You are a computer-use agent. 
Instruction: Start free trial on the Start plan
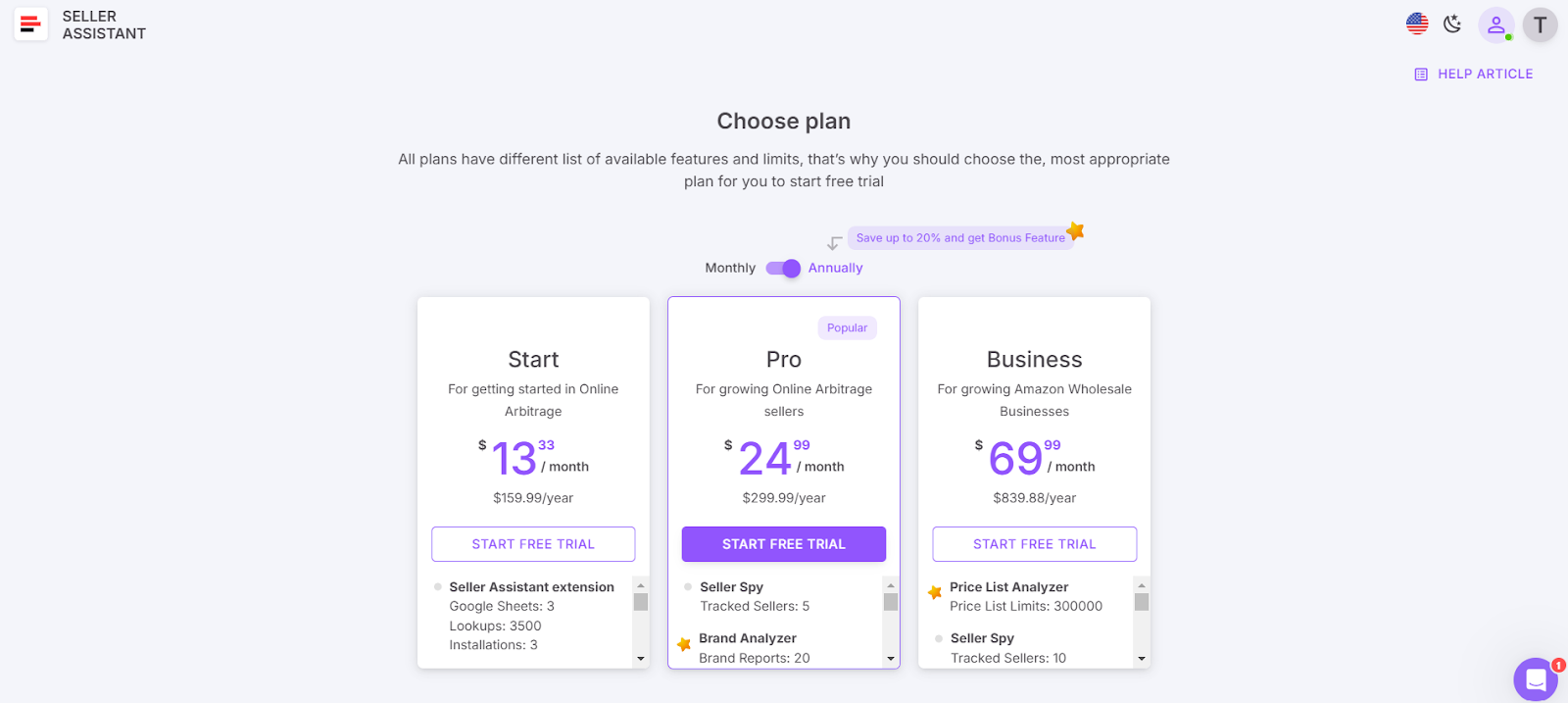(x=532, y=543)
